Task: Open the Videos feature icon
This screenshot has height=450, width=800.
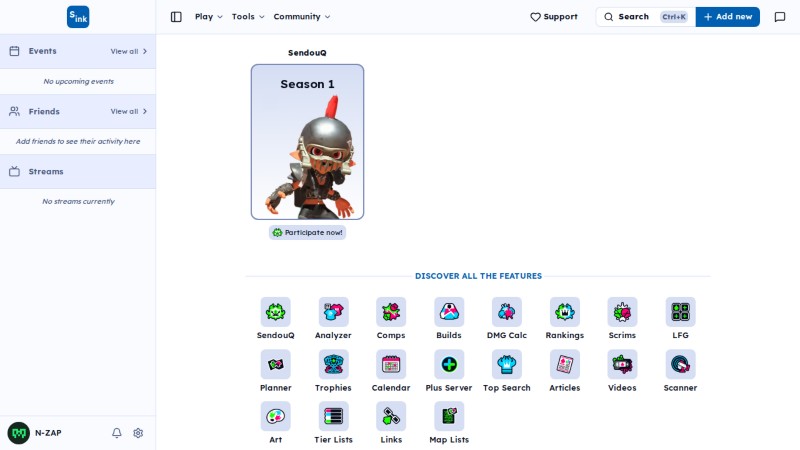Action: coord(622,364)
